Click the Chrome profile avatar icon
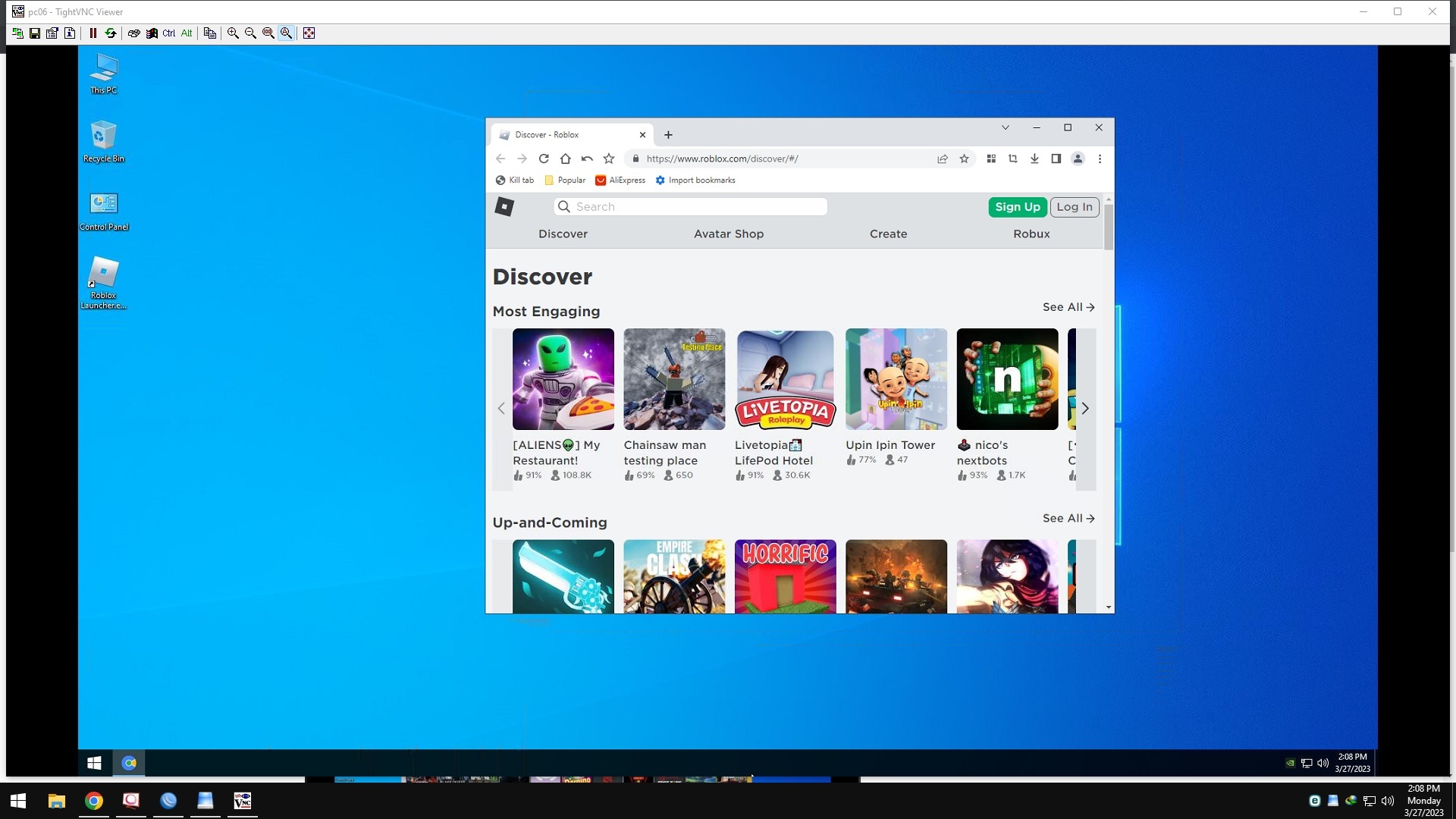 [1078, 158]
